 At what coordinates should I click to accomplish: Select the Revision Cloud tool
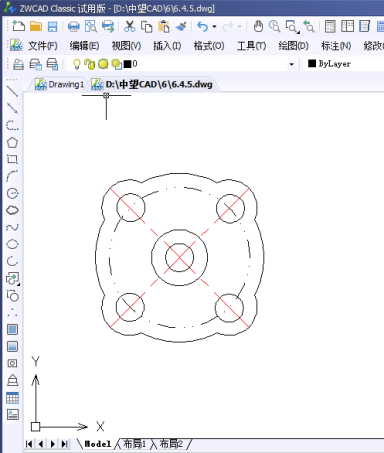point(12,210)
